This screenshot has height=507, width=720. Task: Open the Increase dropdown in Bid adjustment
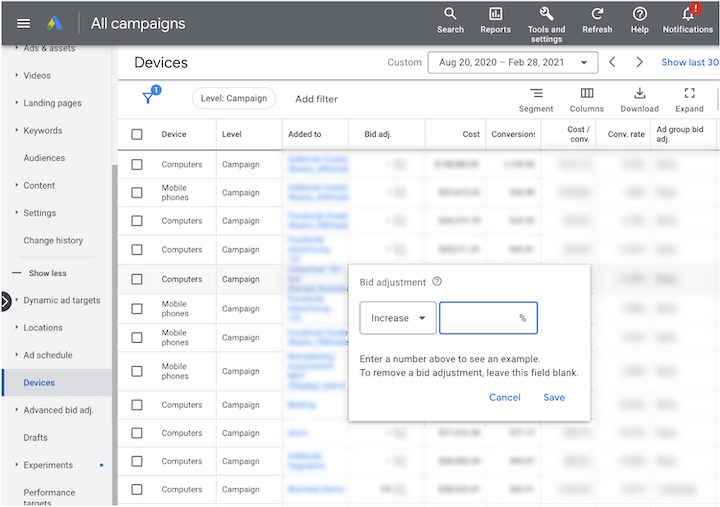pos(398,318)
